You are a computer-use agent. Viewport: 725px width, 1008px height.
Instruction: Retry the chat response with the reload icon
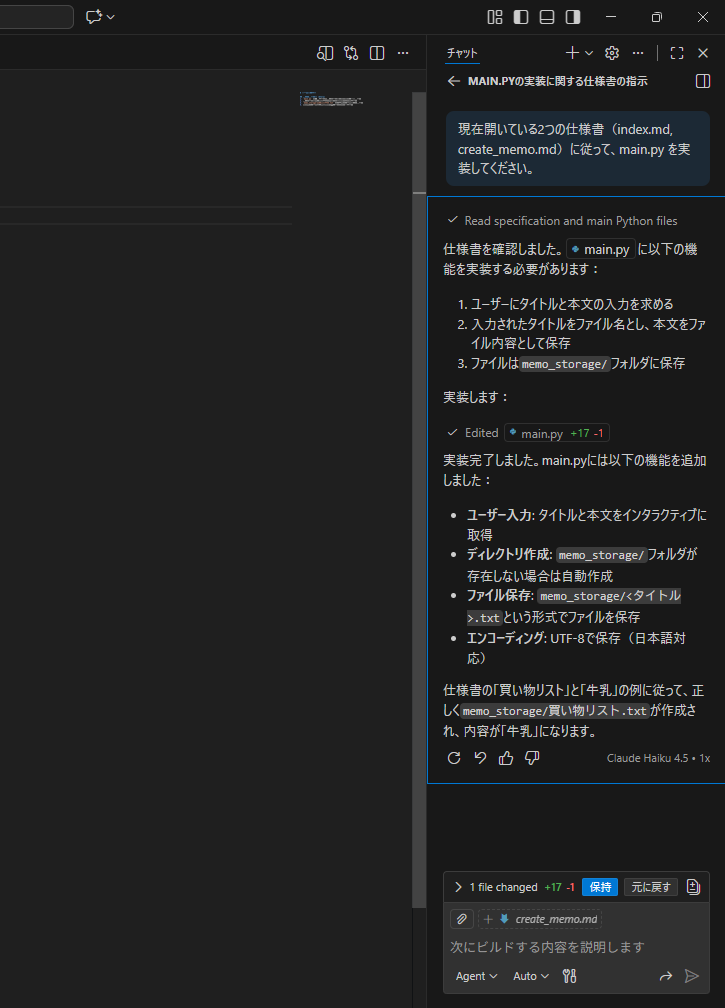pos(454,758)
